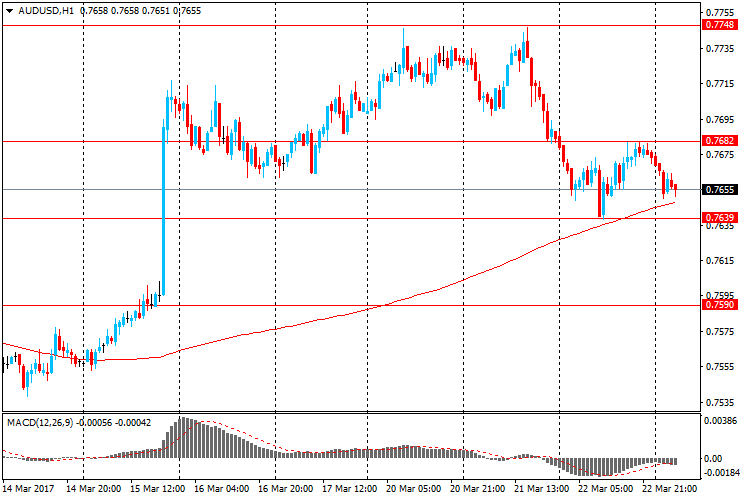Viewport: 740px width, 500px height.
Task: Select the red 0.7682 price level label
Action: [719, 141]
